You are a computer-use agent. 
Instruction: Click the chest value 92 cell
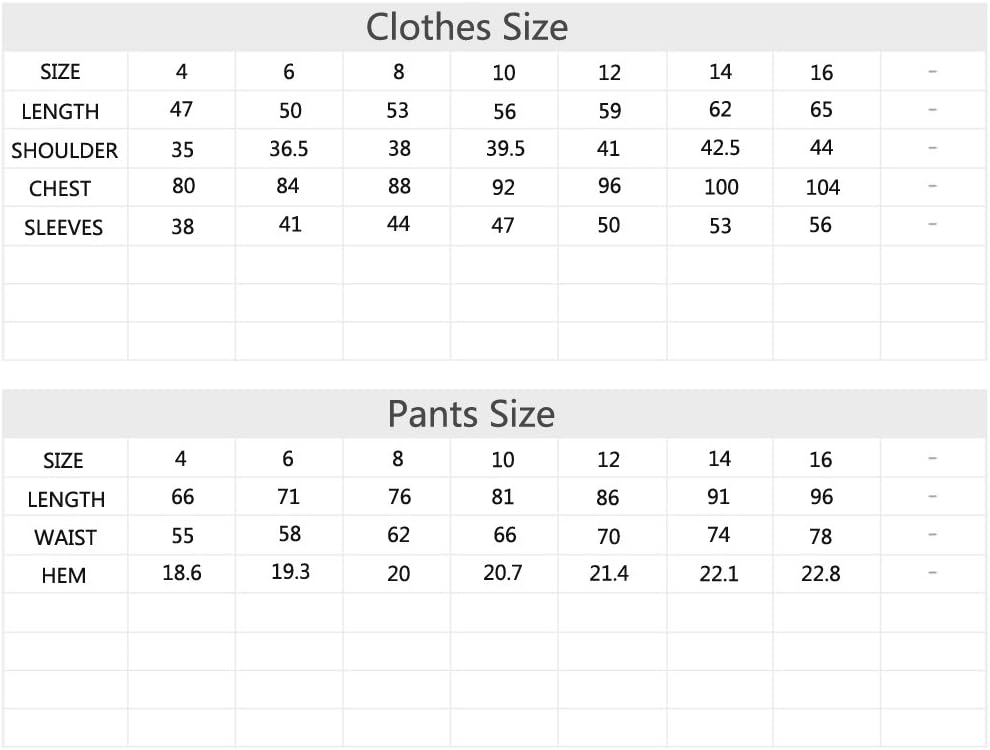[504, 187]
